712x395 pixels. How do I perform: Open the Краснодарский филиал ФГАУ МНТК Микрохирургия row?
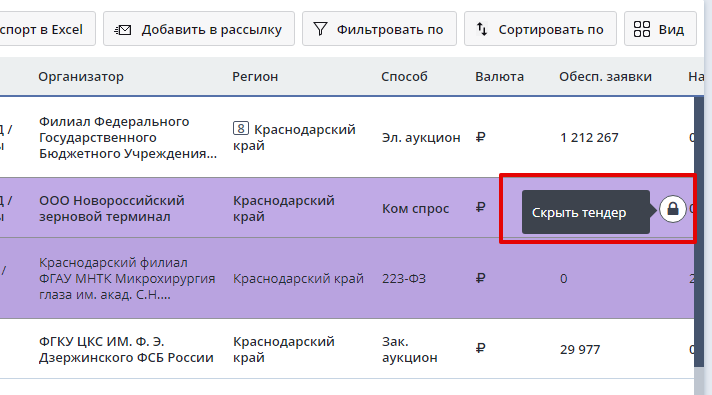point(347,278)
